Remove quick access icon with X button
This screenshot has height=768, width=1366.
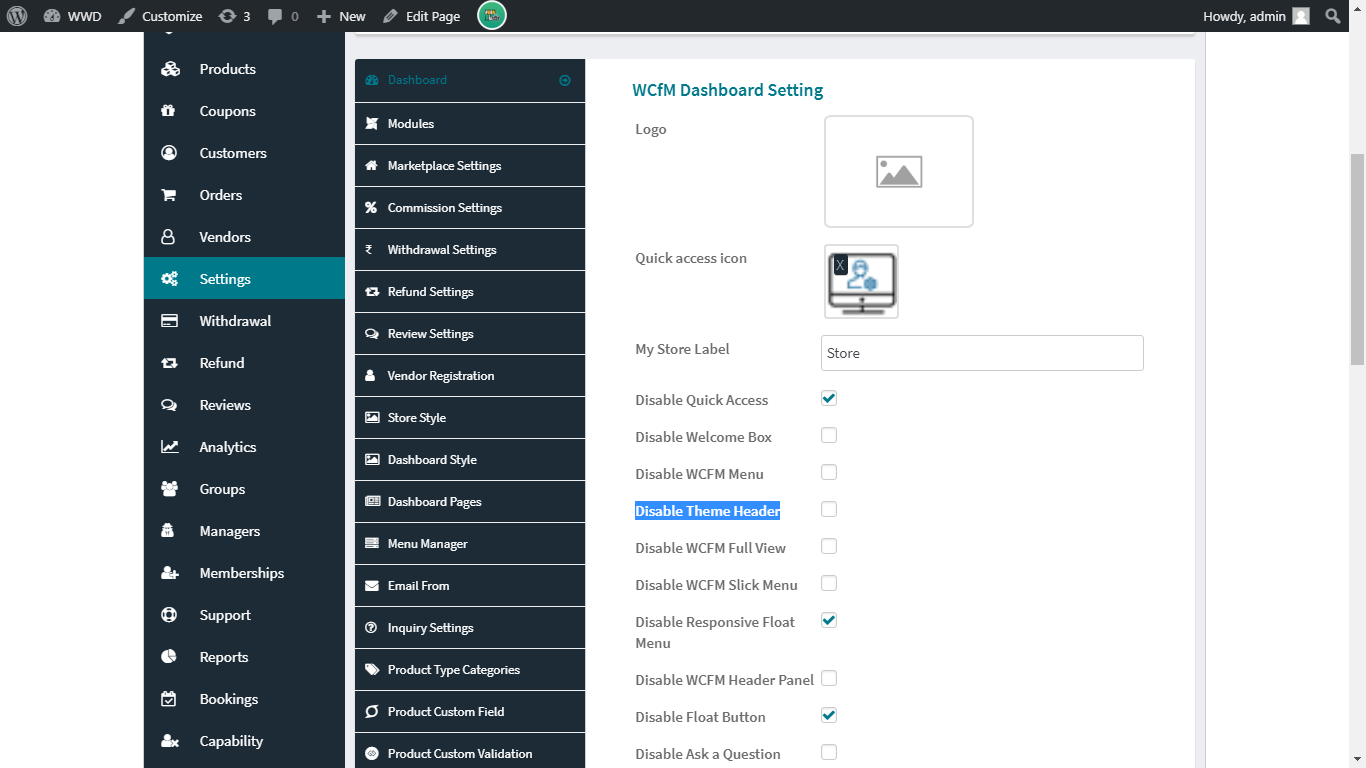tap(840, 266)
